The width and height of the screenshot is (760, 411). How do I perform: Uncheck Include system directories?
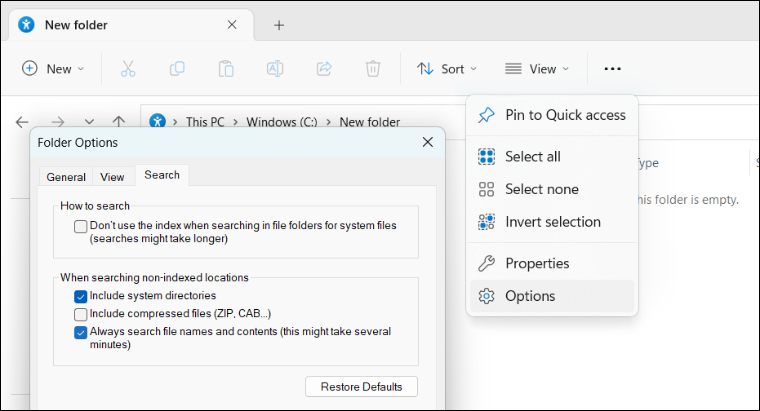coord(81,296)
